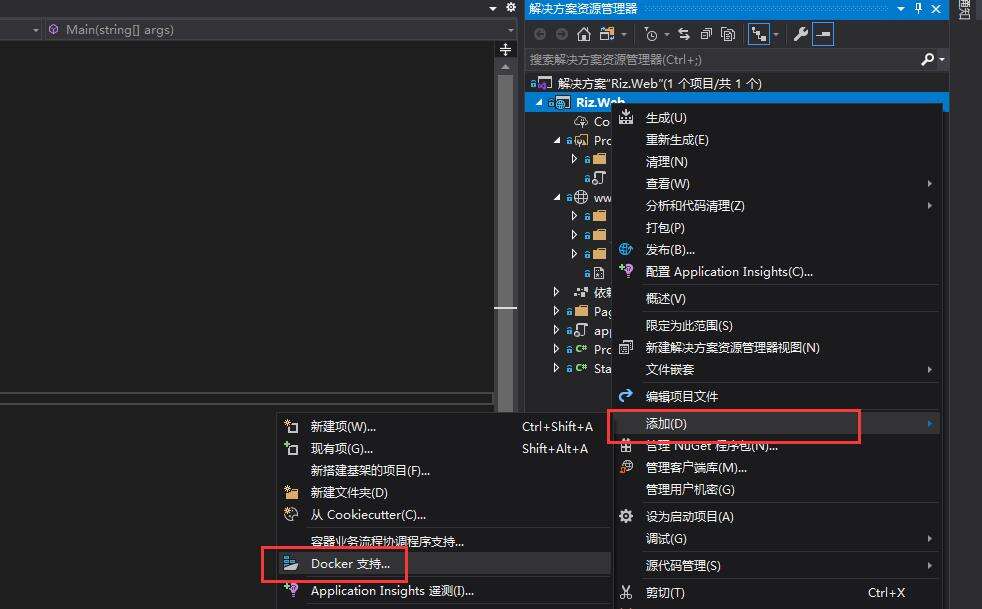Click the publish globe icon in the menu
This screenshot has height=609, width=982.
coord(626,249)
